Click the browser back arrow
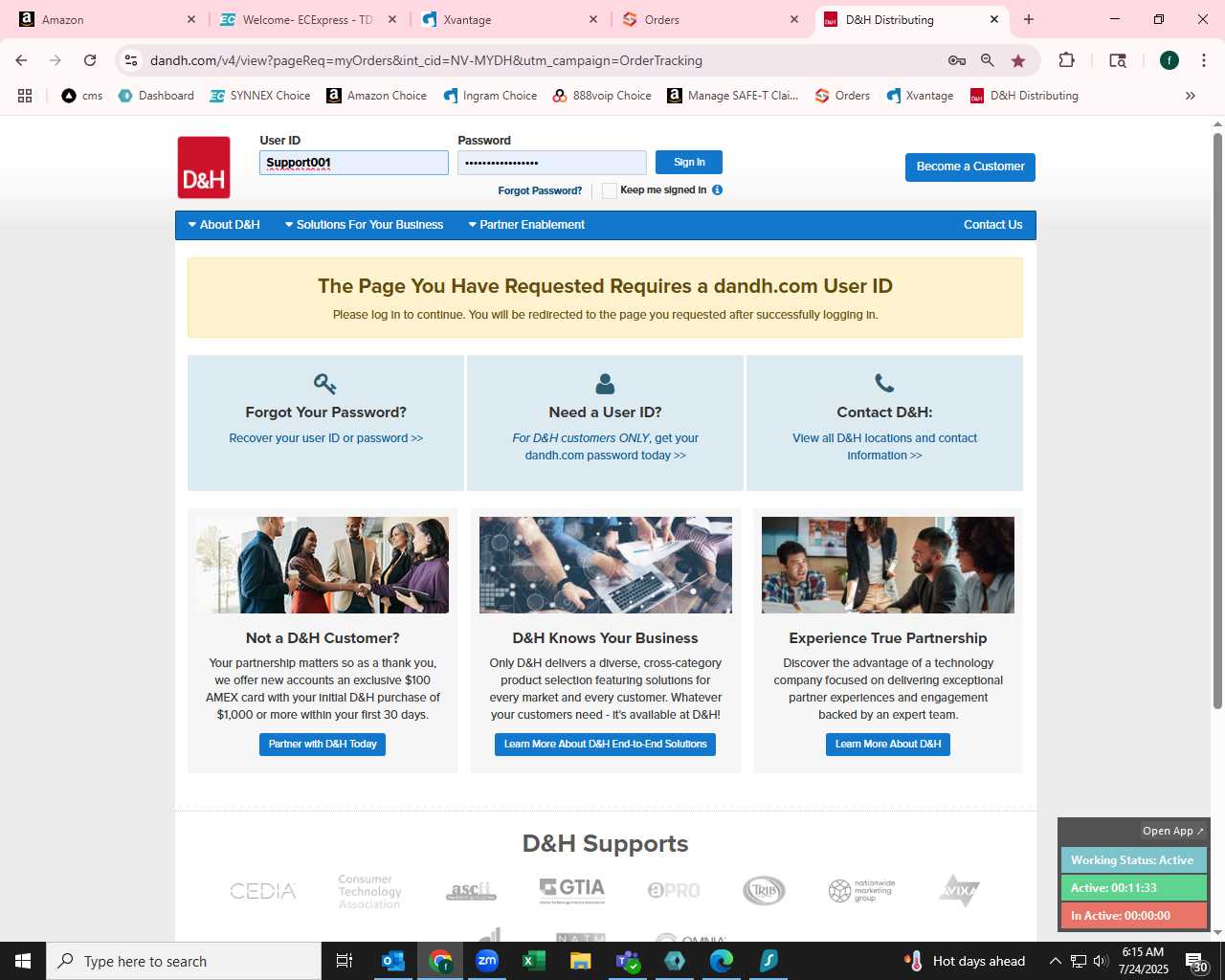Viewport: 1225px width, 980px height. pyautogui.click(x=21, y=60)
